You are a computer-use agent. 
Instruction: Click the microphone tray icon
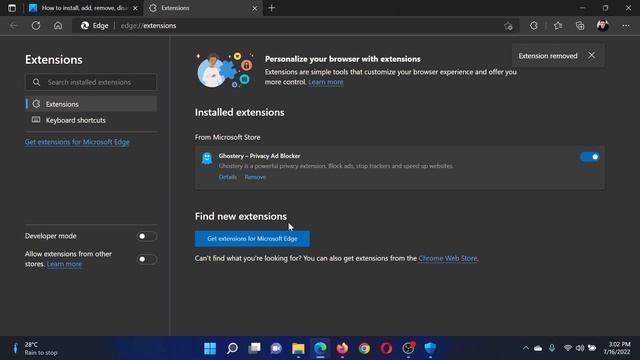(552, 348)
